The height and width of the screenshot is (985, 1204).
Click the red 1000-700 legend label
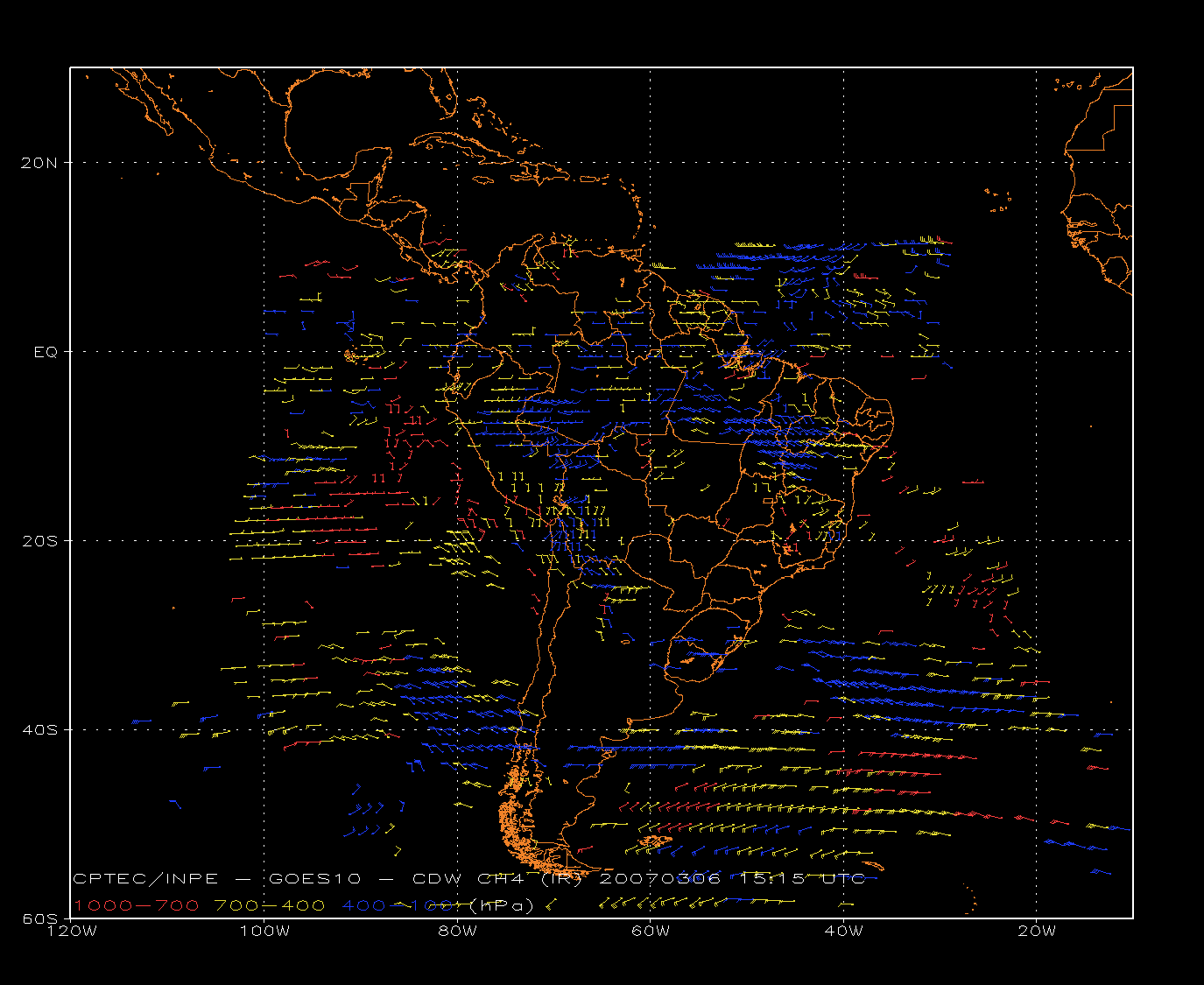[x=136, y=905]
